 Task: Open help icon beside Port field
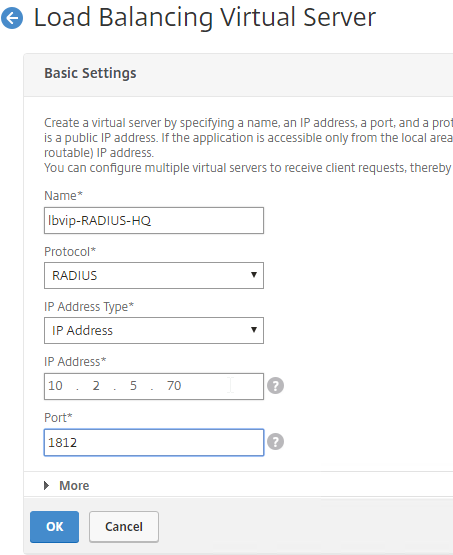[x=275, y=442]
